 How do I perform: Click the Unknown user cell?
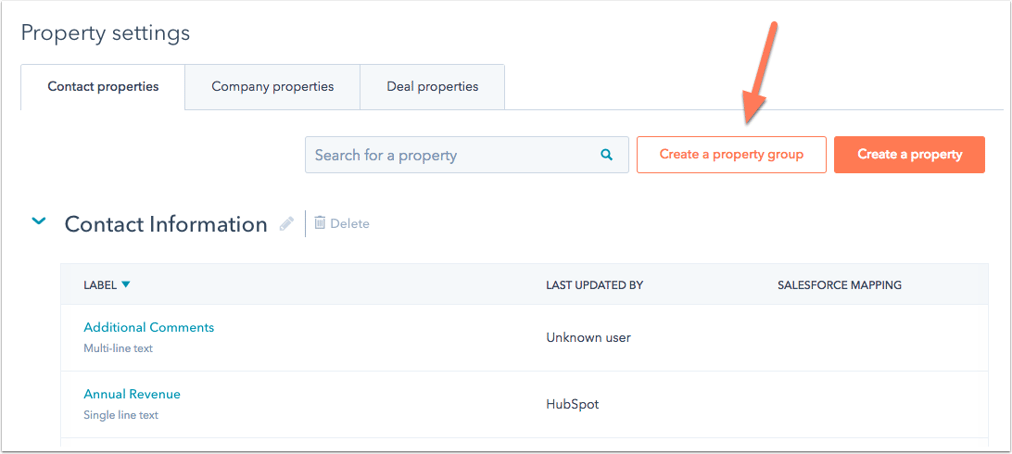click(x=588, y=338)
